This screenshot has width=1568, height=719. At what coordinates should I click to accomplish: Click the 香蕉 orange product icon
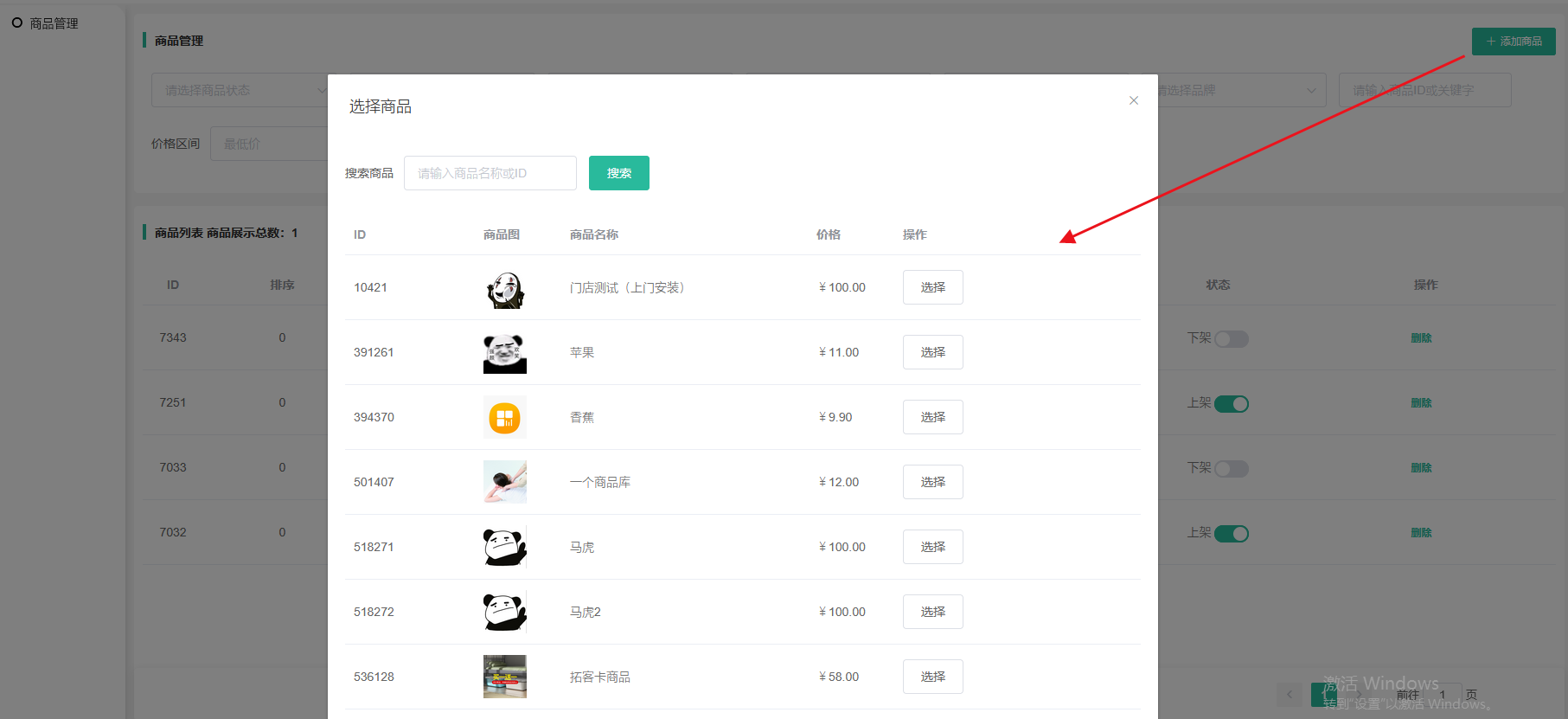tap(504, 418)
